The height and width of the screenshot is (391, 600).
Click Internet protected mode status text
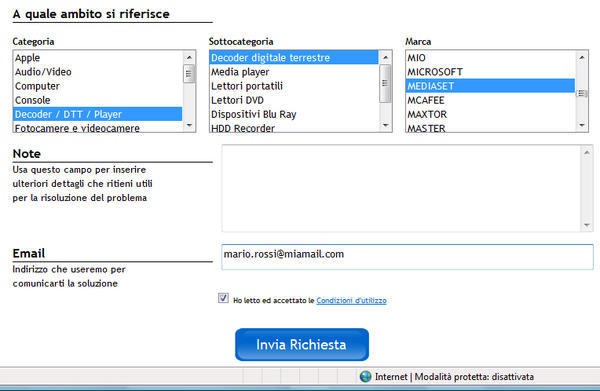coord(454,377)
